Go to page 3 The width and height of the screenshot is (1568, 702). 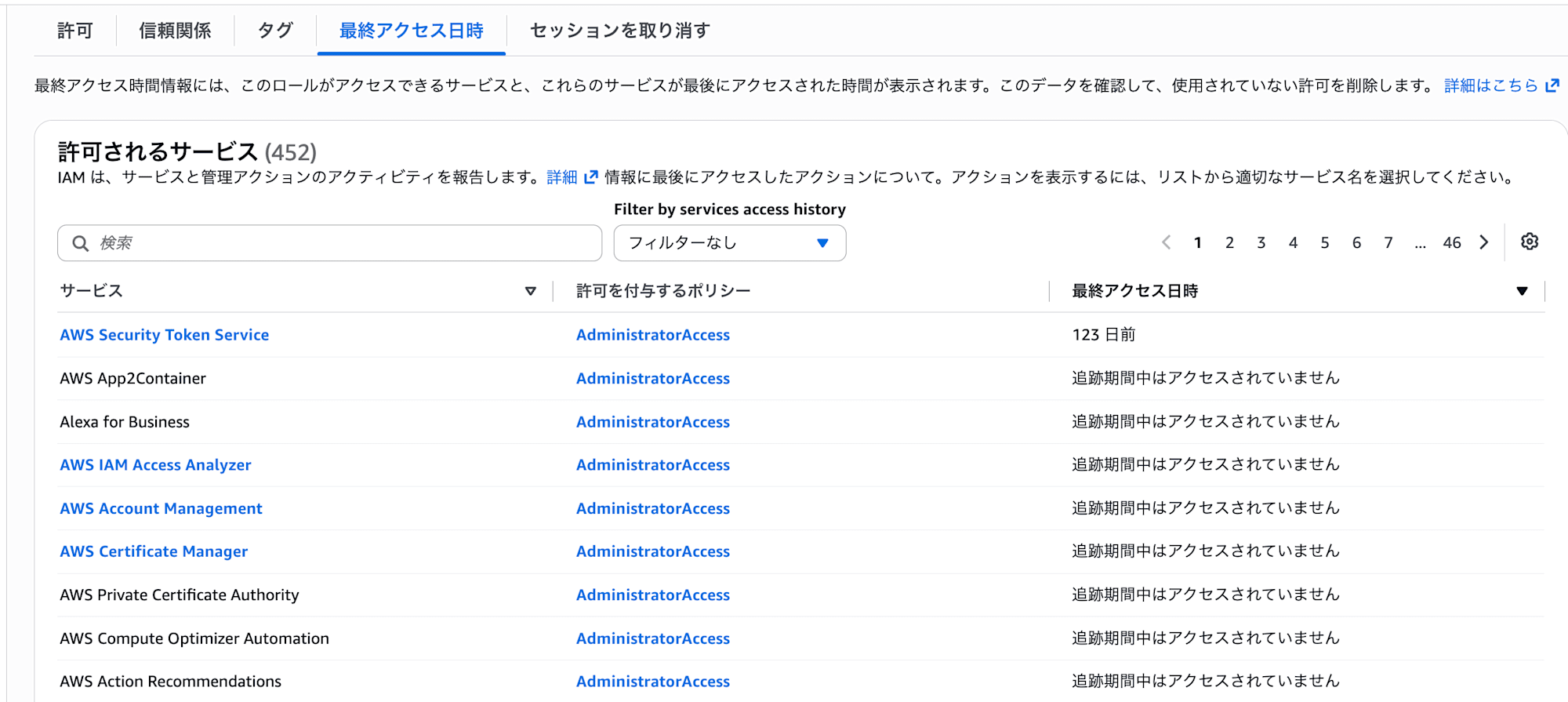click(x=1261, y=243)
